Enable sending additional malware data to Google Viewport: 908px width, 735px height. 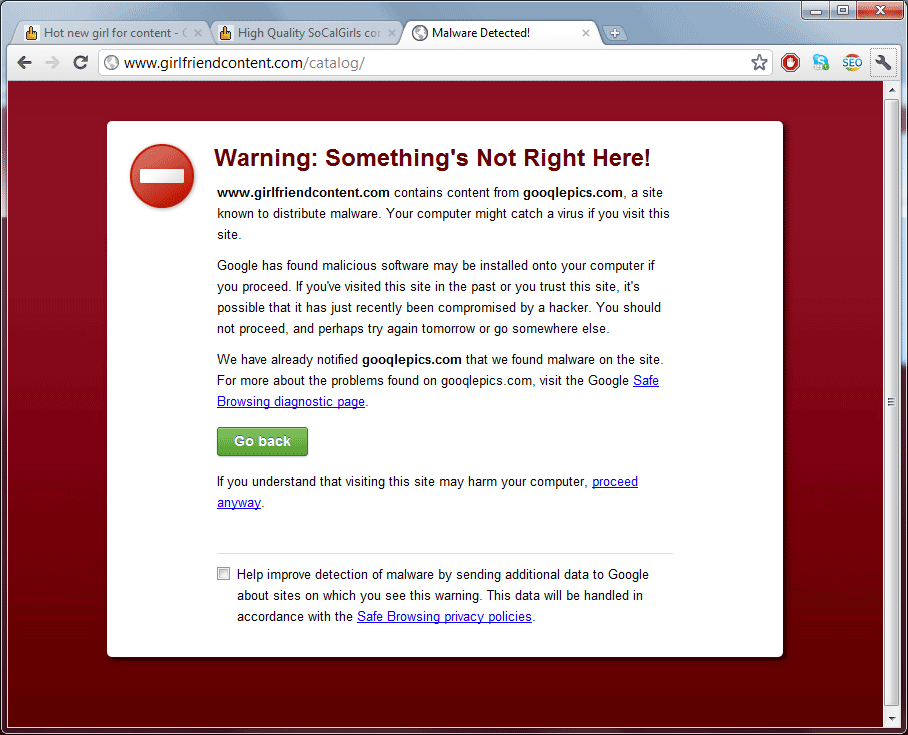tap(224, 573)
